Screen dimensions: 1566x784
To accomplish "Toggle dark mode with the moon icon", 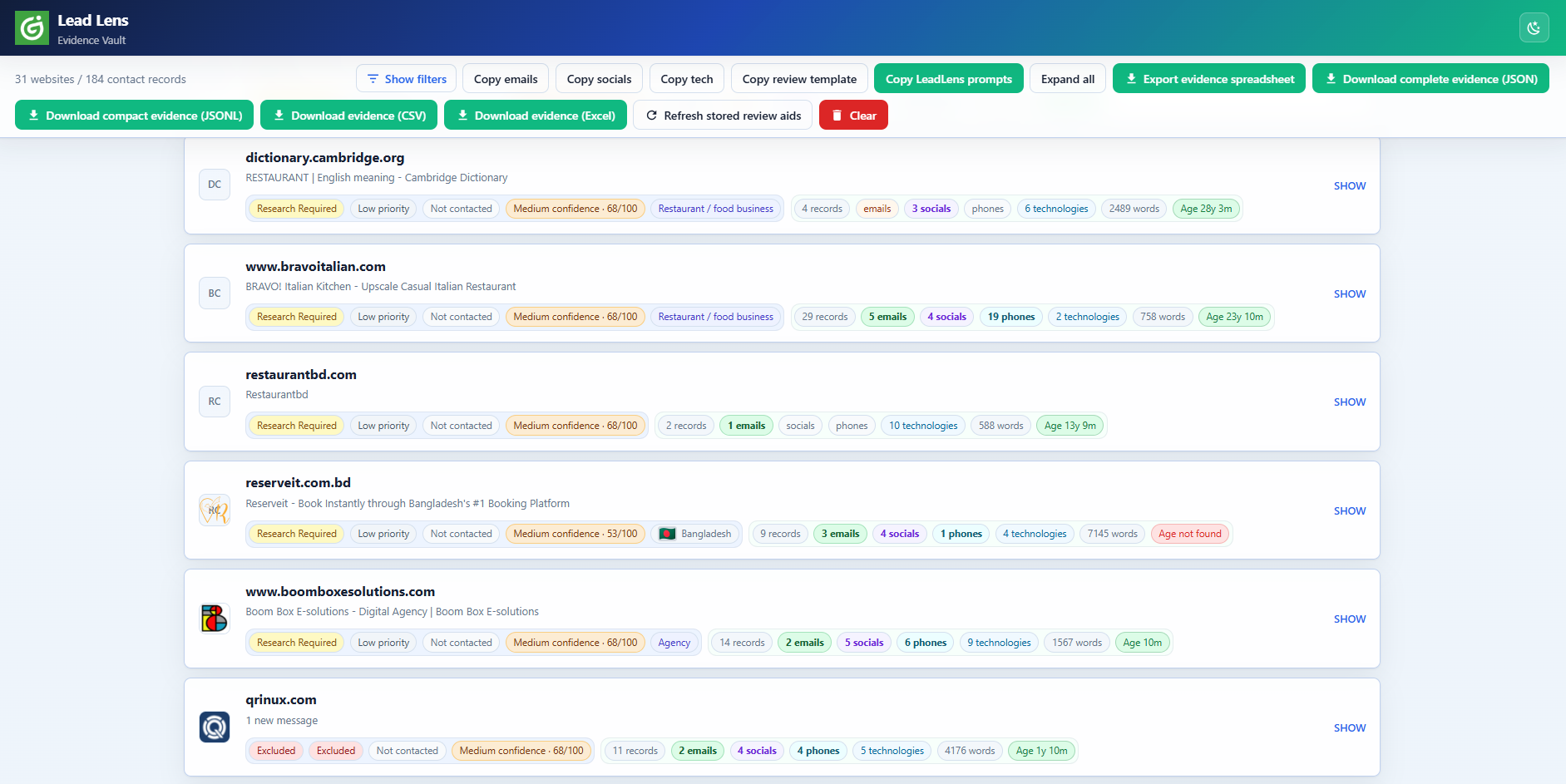I will (x=1534, y=27).
